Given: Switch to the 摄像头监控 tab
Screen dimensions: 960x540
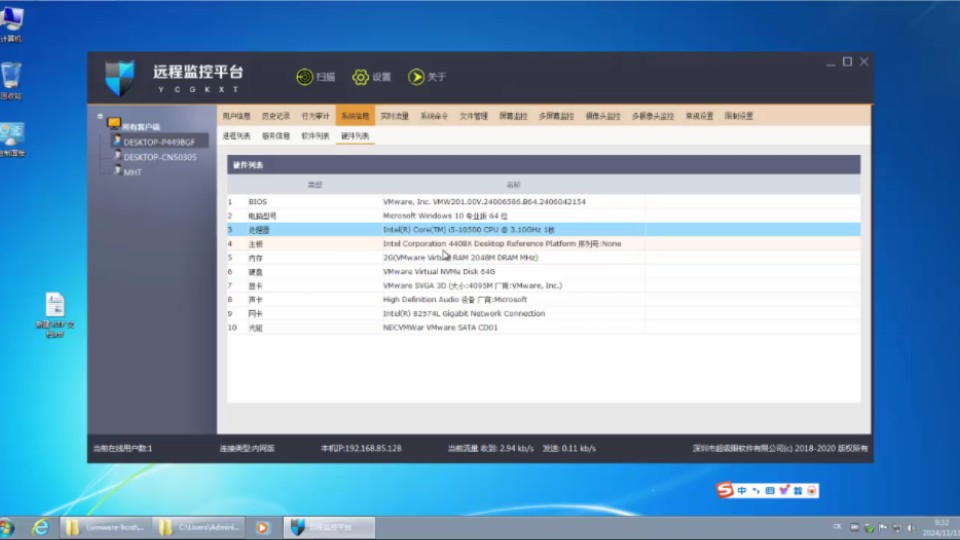Looking at the screenshot, I should click(603, 116).
